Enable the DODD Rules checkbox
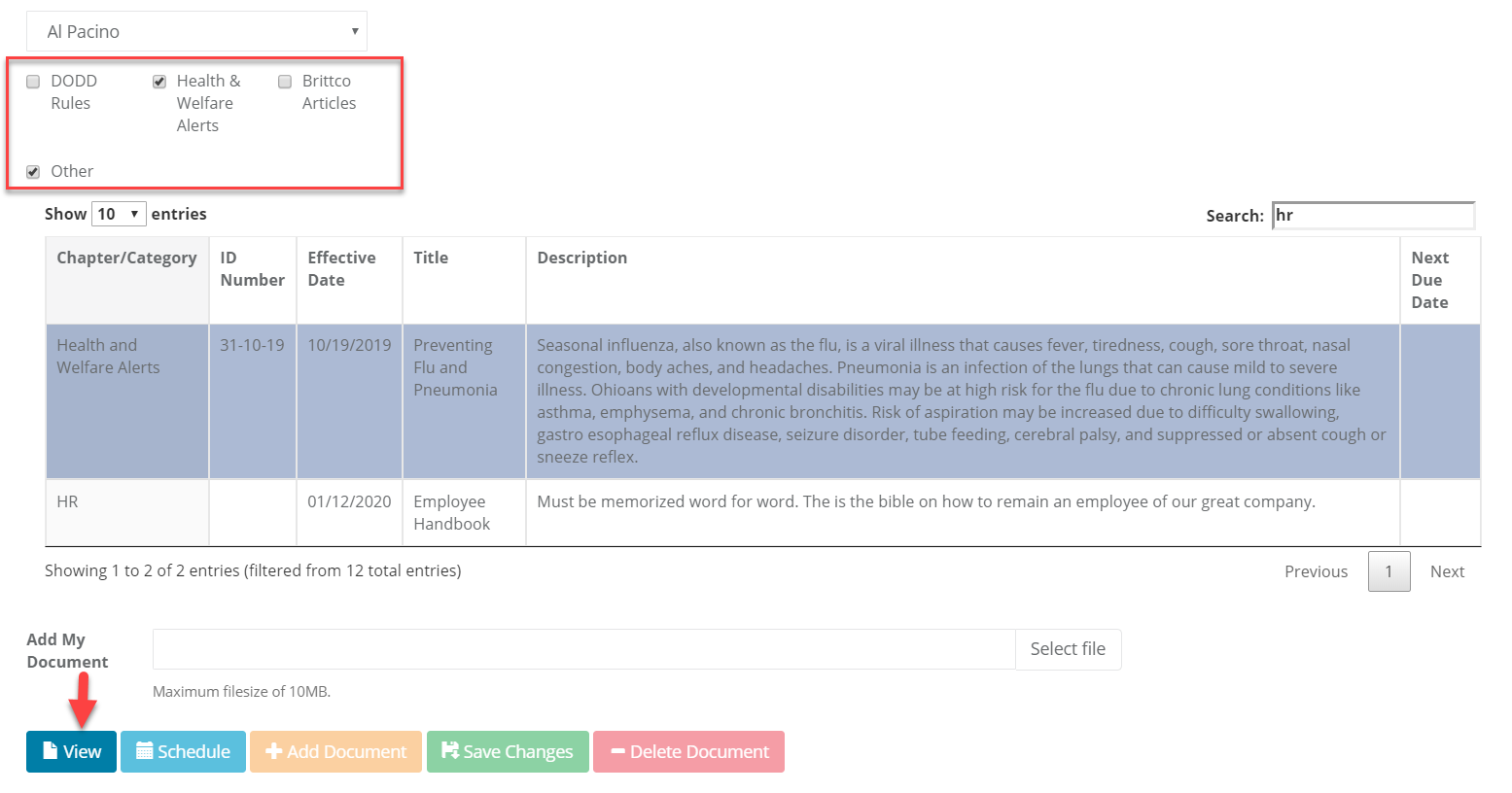The image size is (1512, 793). pos(33,82)
